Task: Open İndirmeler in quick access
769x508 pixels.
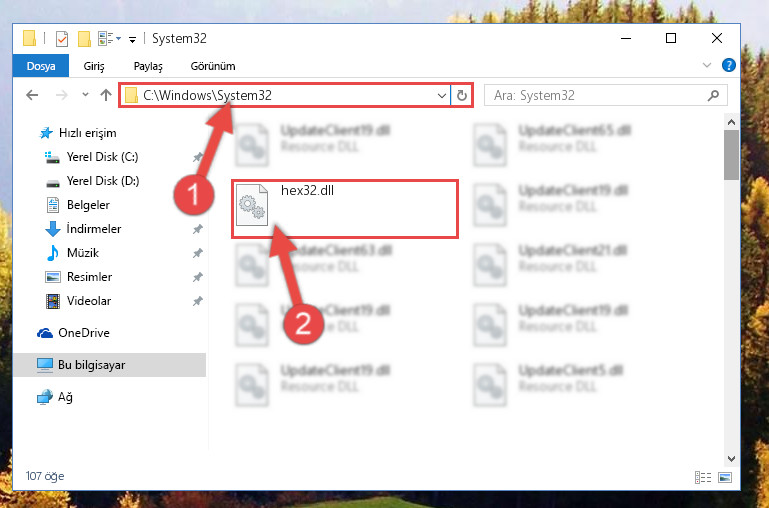Action: click(94, 229)
